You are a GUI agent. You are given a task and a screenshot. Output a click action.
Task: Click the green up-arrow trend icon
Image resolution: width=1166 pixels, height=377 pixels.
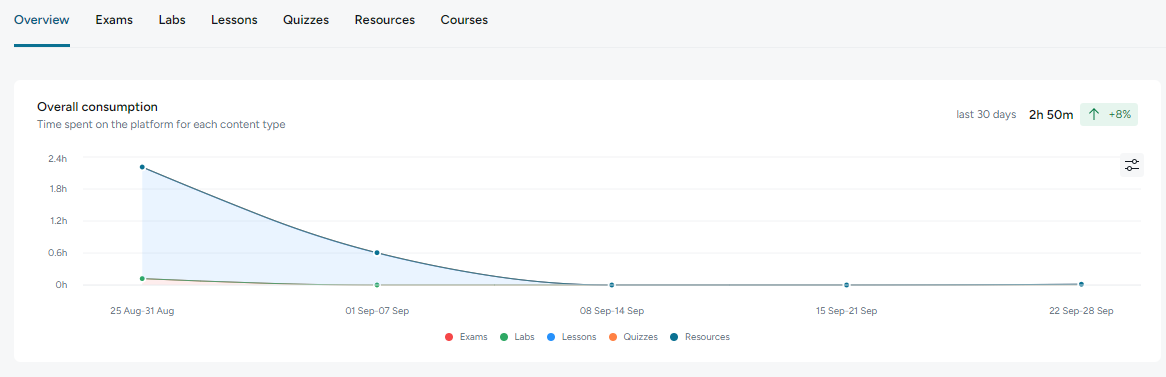click(1094, 115)
